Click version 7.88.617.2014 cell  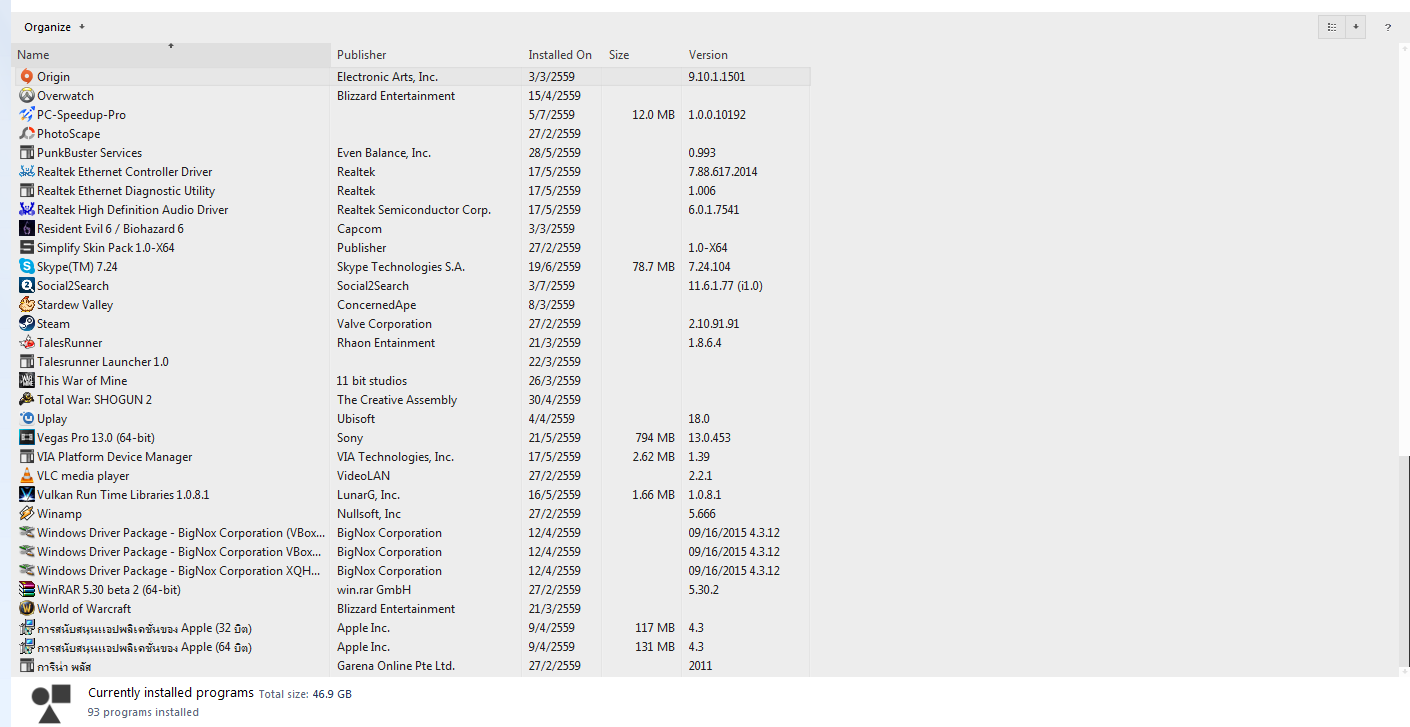[722, 172]
